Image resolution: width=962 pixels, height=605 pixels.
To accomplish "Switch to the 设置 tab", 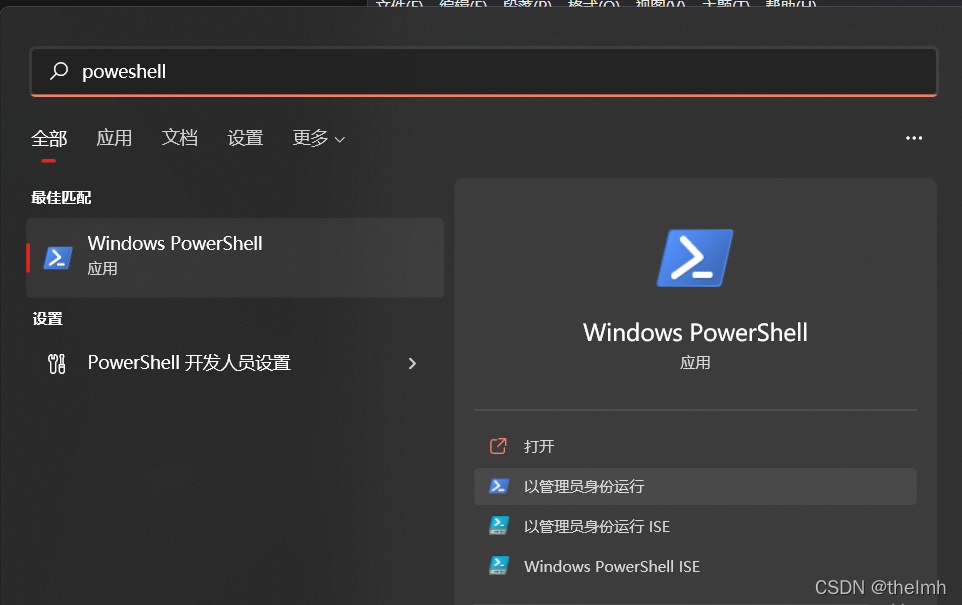I will tap(245, 138).
